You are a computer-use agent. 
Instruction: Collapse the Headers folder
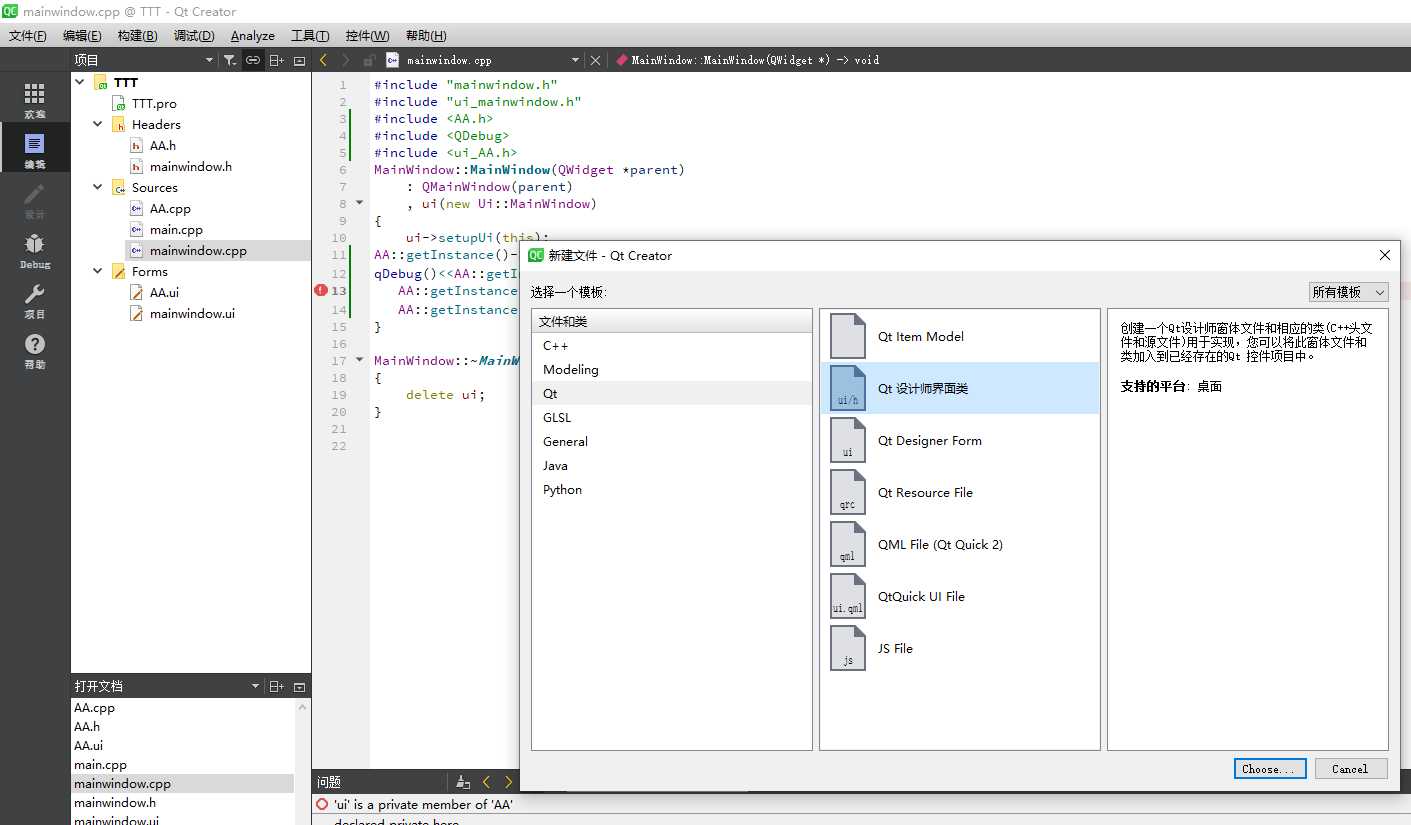click(98, 124)
